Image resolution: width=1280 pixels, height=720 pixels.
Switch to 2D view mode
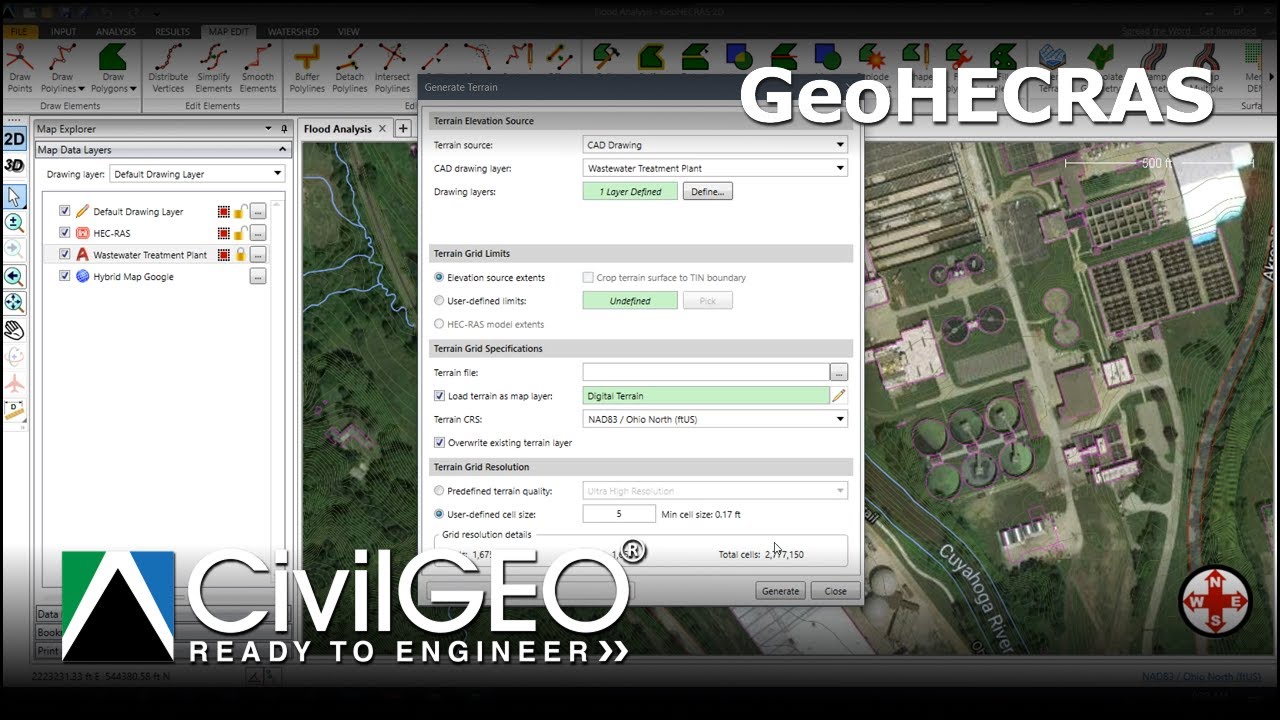pyautogui.click(x=14, y=140)
